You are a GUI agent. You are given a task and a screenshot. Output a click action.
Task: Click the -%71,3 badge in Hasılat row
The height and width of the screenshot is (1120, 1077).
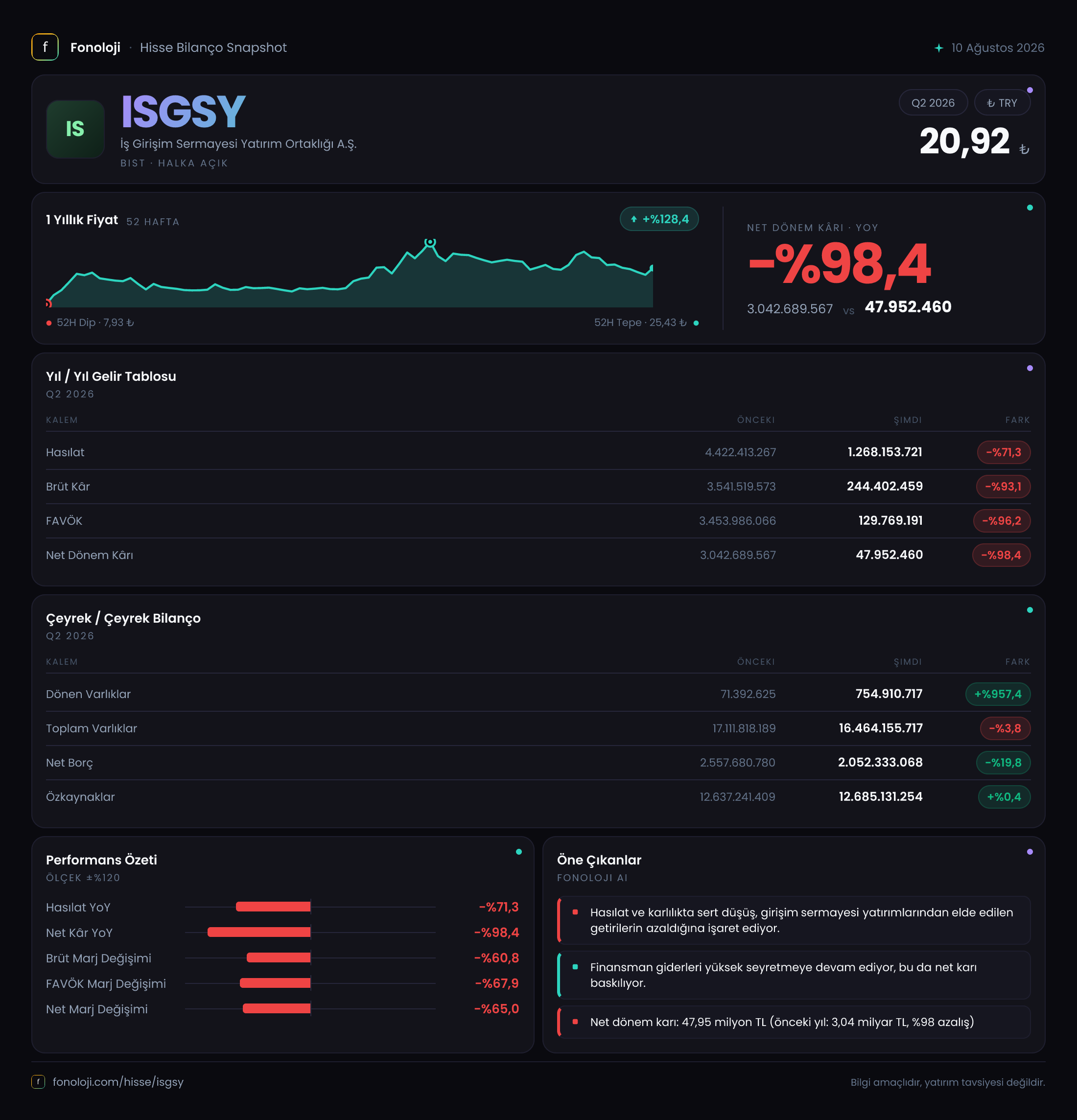1003,452
